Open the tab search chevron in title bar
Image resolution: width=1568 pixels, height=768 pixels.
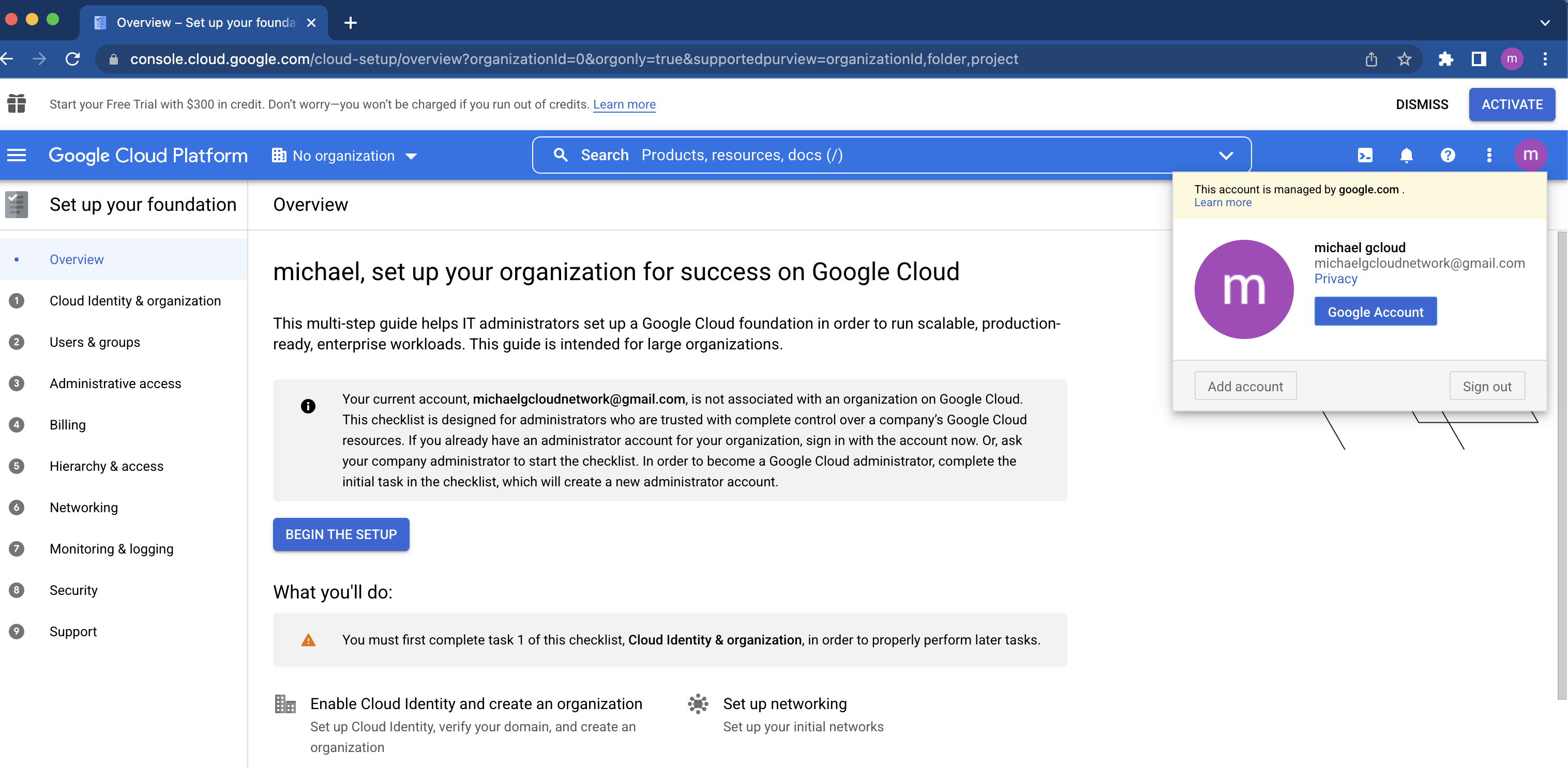1545,23
